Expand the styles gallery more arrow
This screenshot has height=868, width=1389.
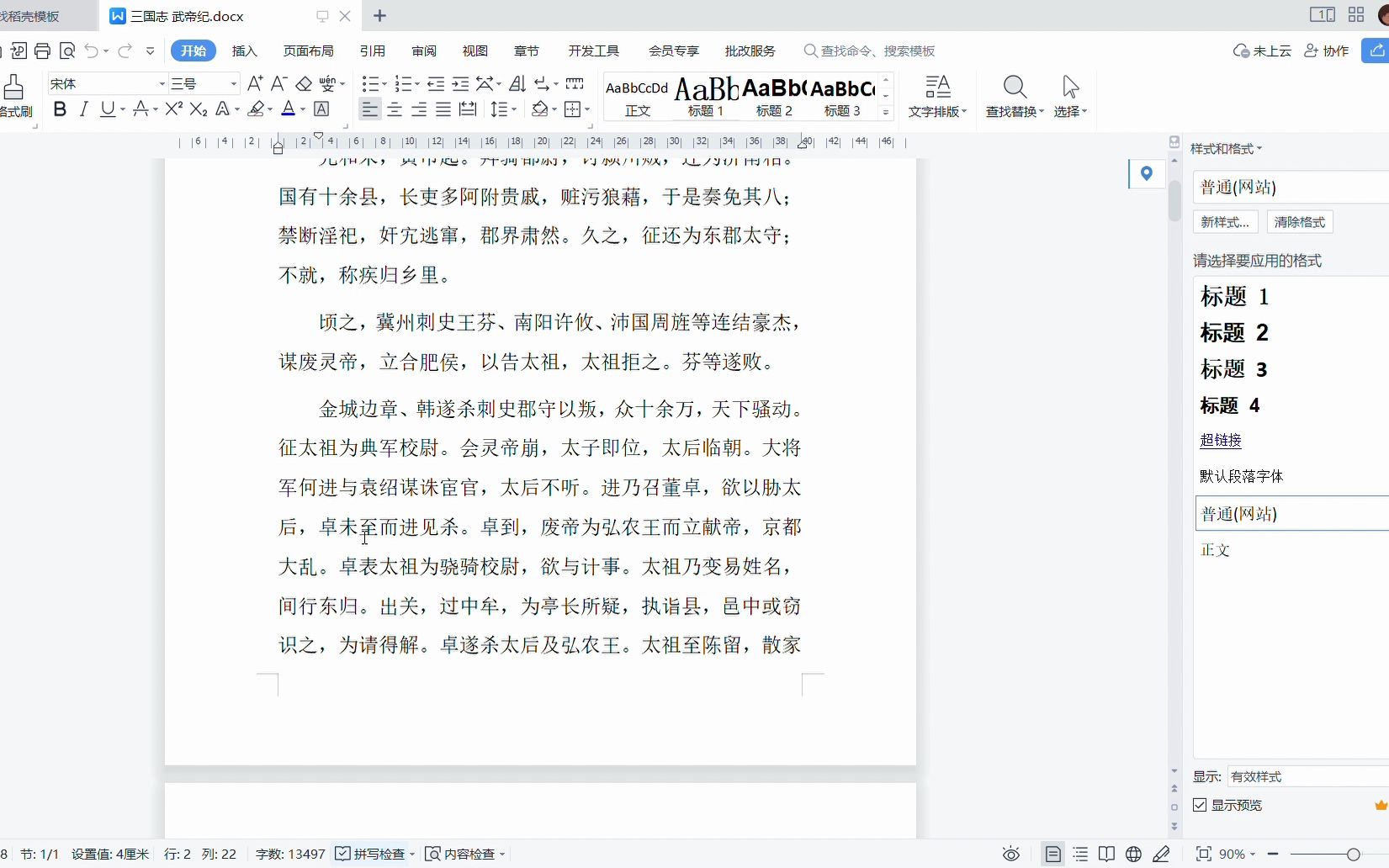[886, 112]
